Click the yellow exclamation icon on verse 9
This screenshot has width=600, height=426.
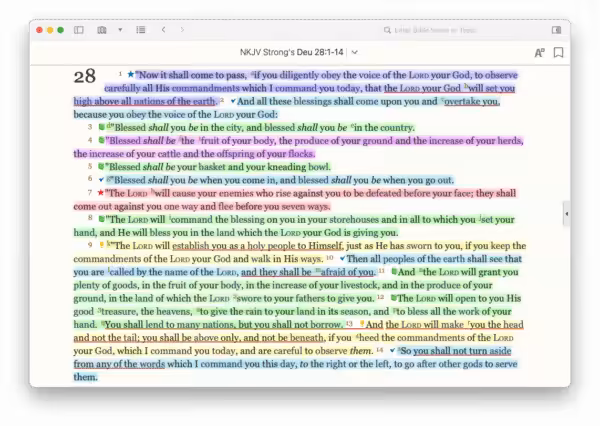tap(101, 245)
